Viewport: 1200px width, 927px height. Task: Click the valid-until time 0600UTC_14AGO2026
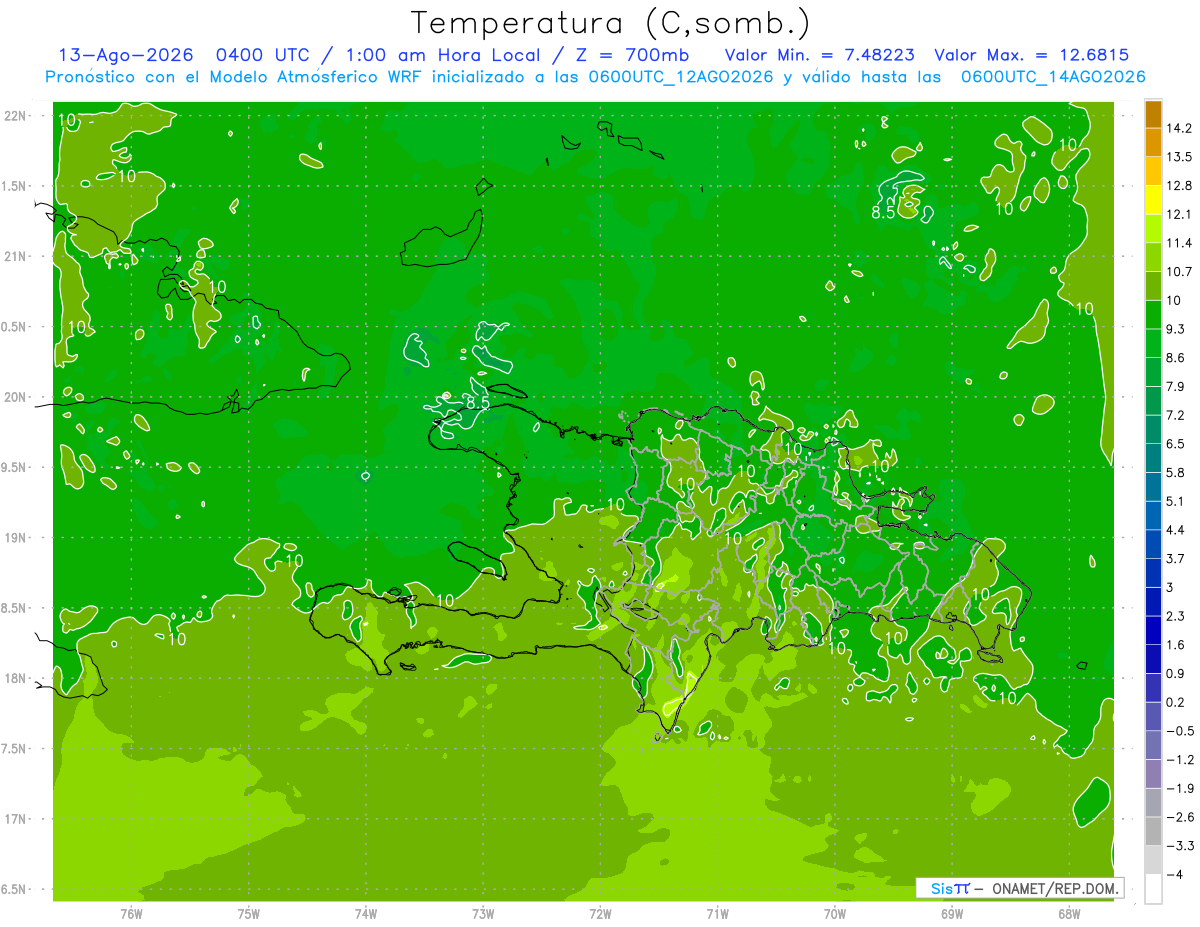point(1052,76)
